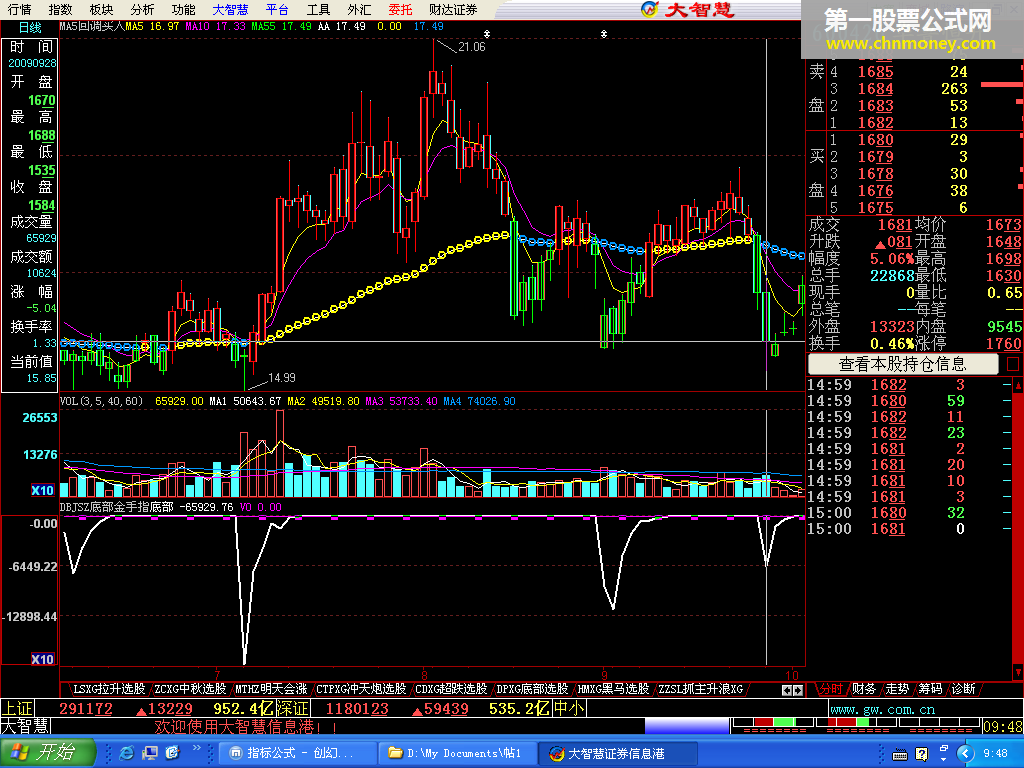Select the DPXG底部选股 indicator tab

pyautogui.click(x=532, y=689)
